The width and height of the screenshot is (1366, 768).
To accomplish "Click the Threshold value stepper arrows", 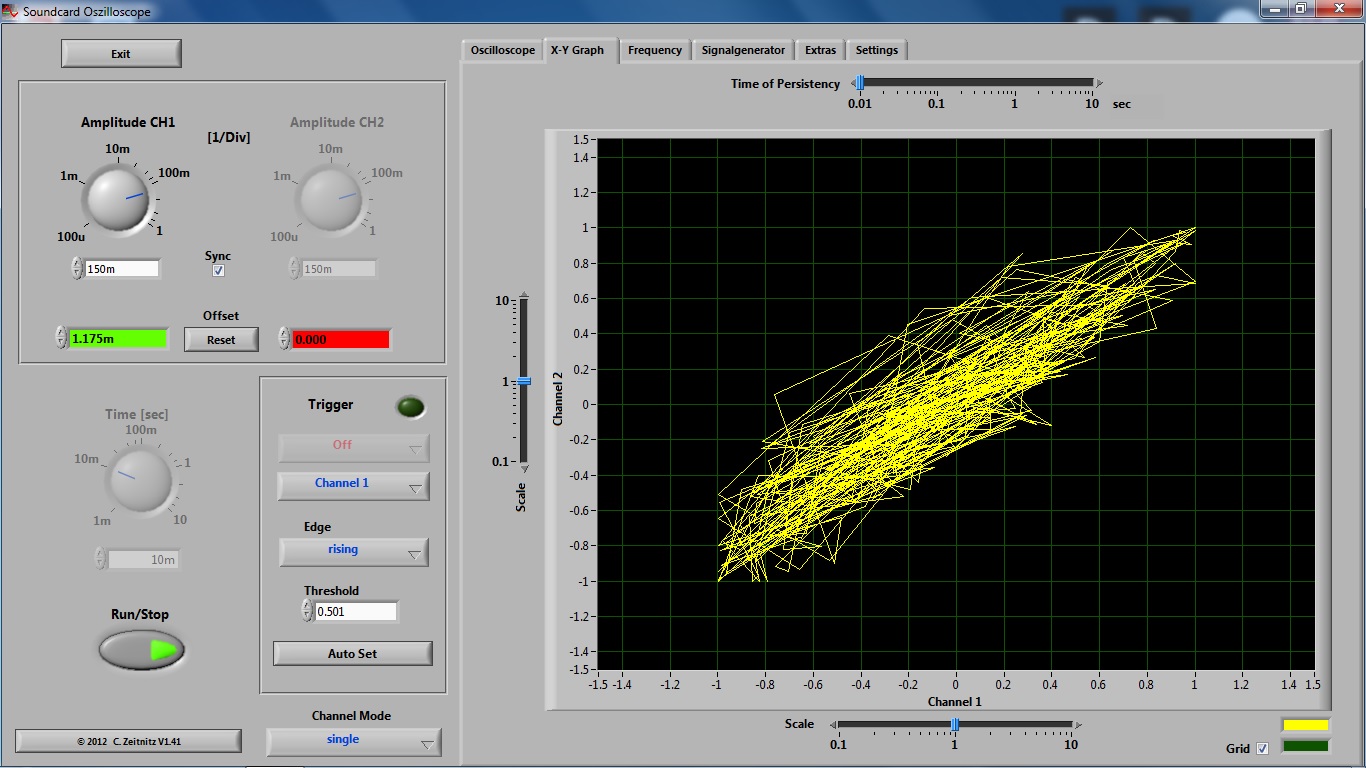I will click(x=307, y=611).
